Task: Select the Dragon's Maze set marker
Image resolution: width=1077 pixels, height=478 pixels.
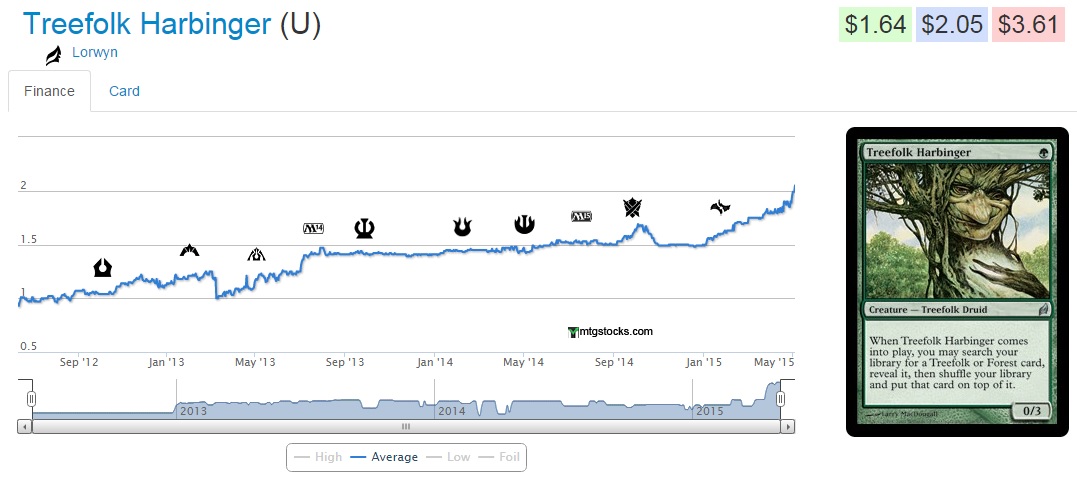Action: click(x=256, y=254)
